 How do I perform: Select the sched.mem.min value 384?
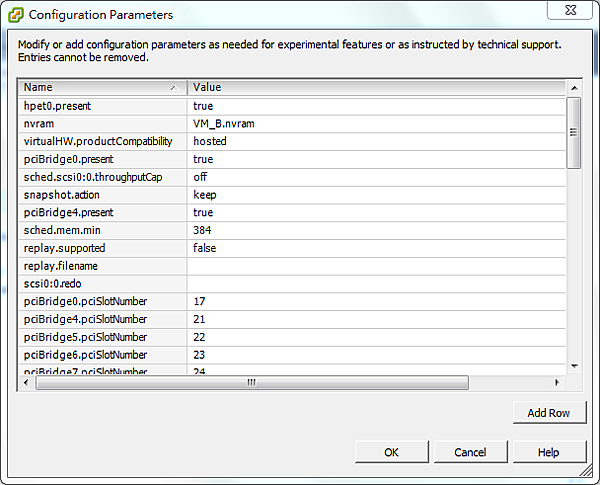pos(376,230)
